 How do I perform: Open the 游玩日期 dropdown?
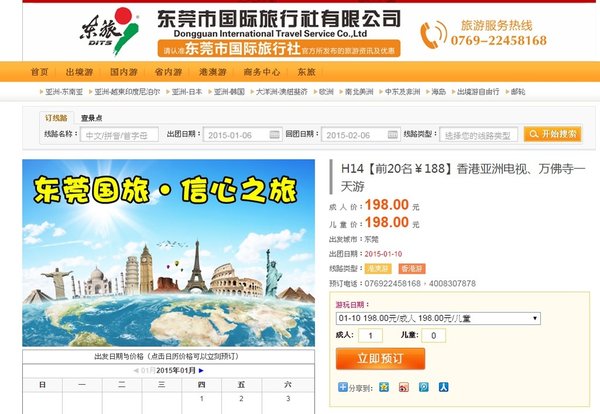[438, 318]
